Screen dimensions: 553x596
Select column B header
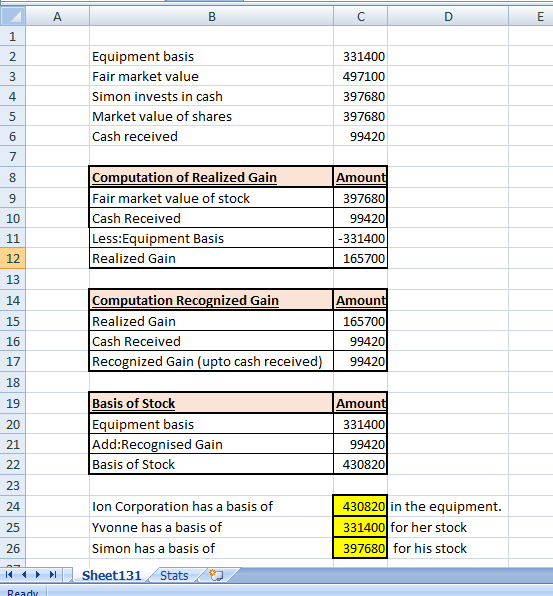click(x=212, y=16)
